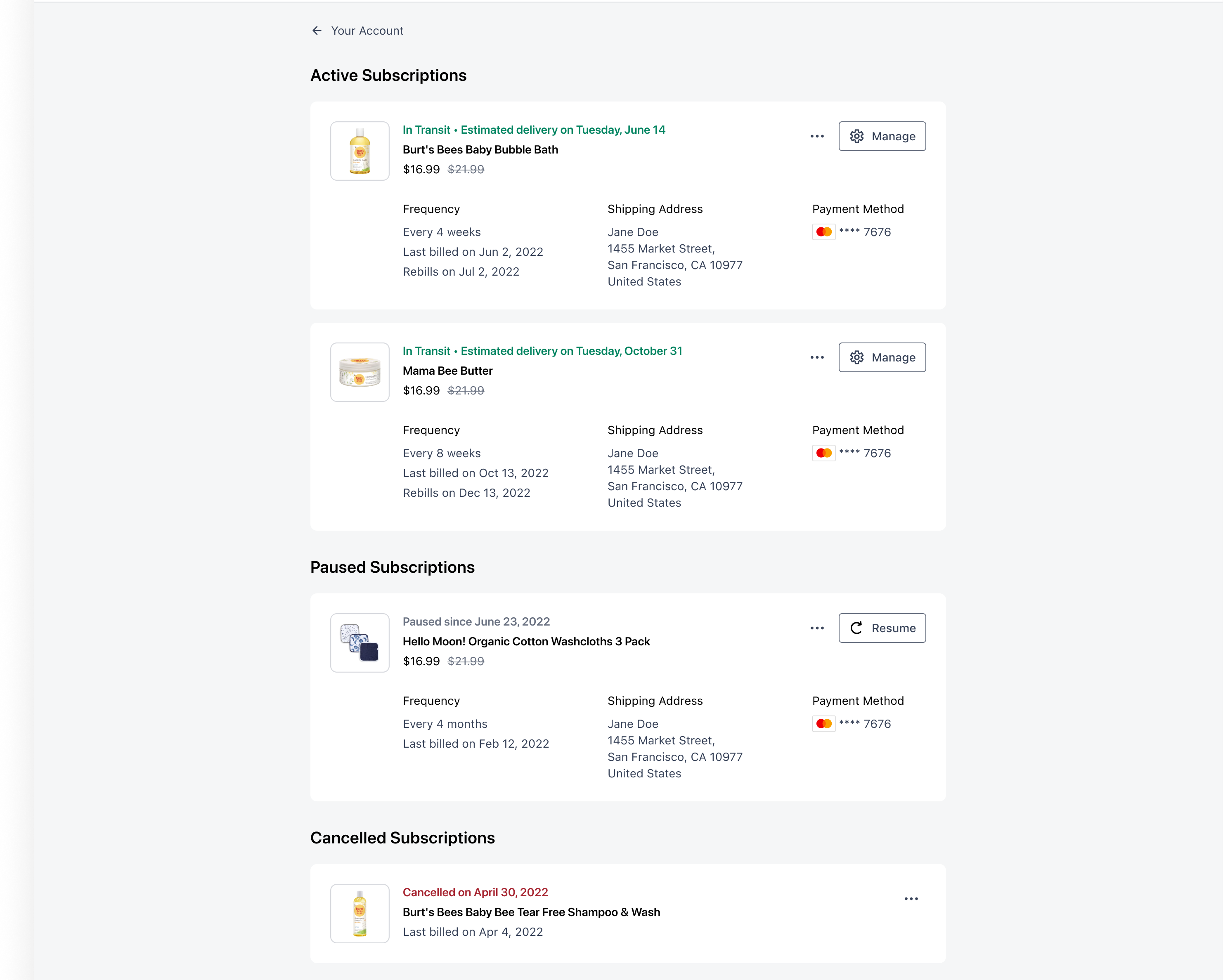Click Hello Moon! Organic Cotton Washcloths 3 Pack title
Screen dimensions: 1223x980
point(526,641)
